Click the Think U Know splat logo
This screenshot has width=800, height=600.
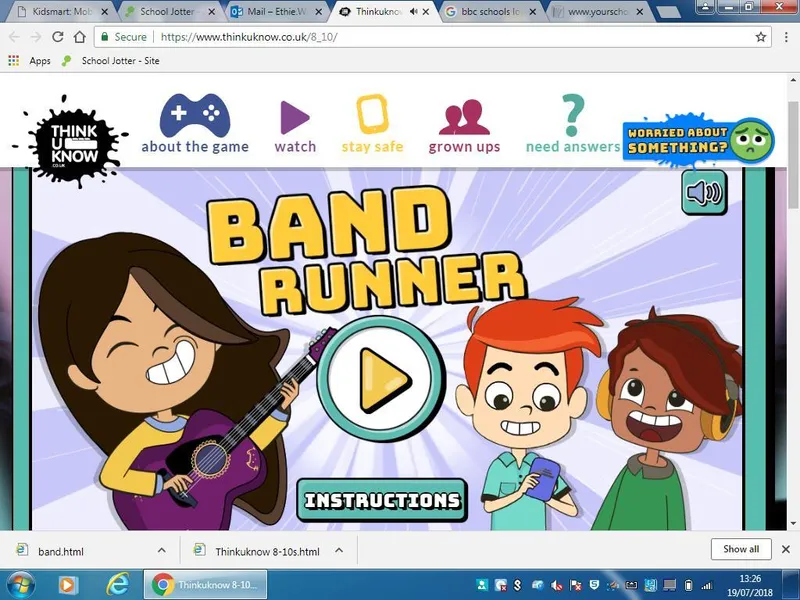point(75,139)
